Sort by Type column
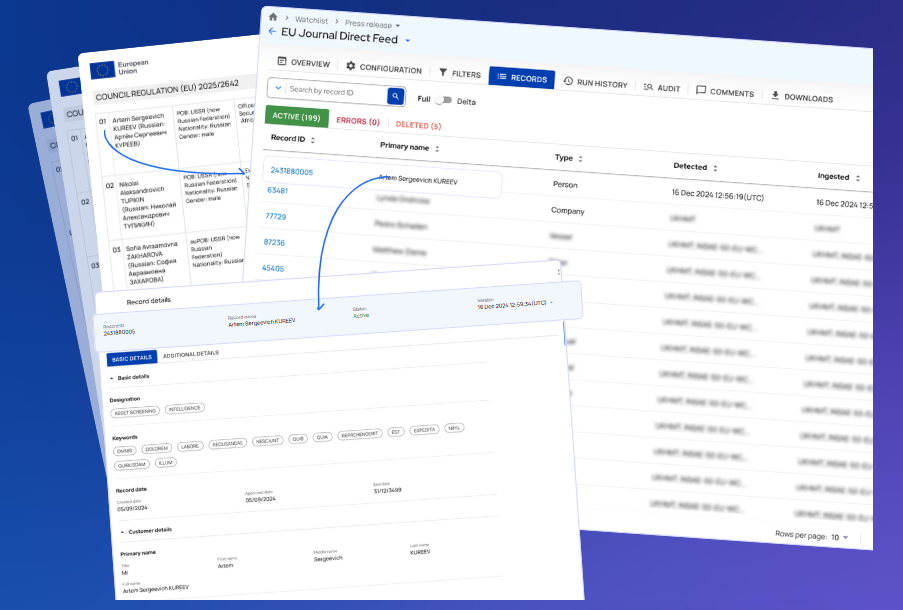This screenshot has height=610, width=903. point(580,159)
